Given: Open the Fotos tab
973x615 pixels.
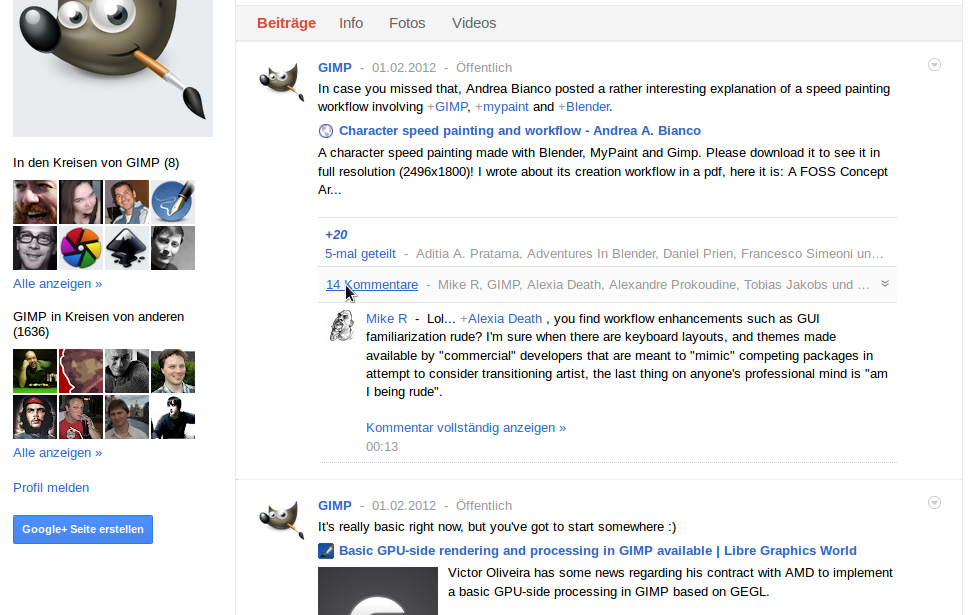Looking at the screenshot, I should pyautogui.click(x=407, y=23).
